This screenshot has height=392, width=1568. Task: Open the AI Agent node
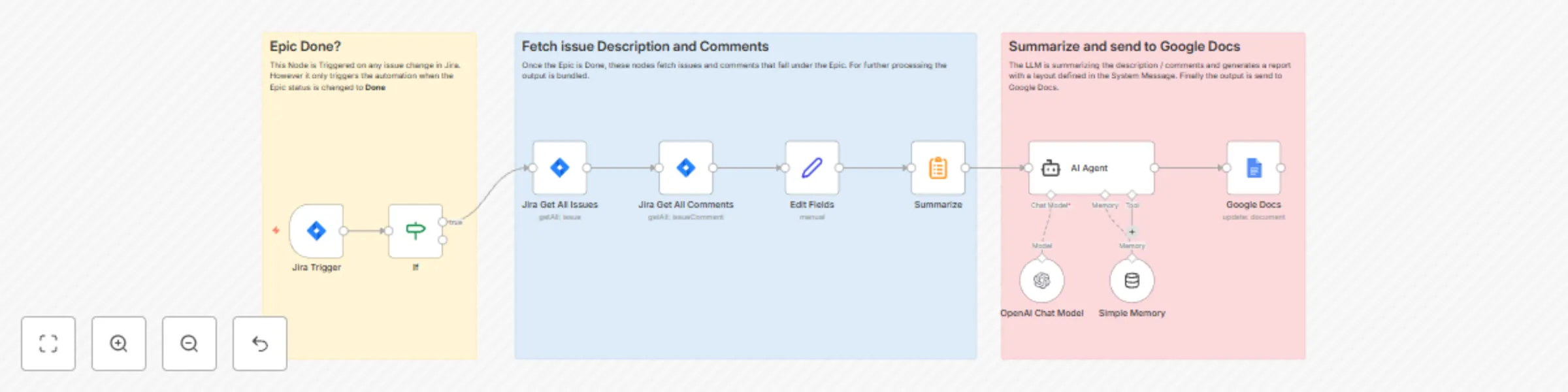coord(1092,168)
